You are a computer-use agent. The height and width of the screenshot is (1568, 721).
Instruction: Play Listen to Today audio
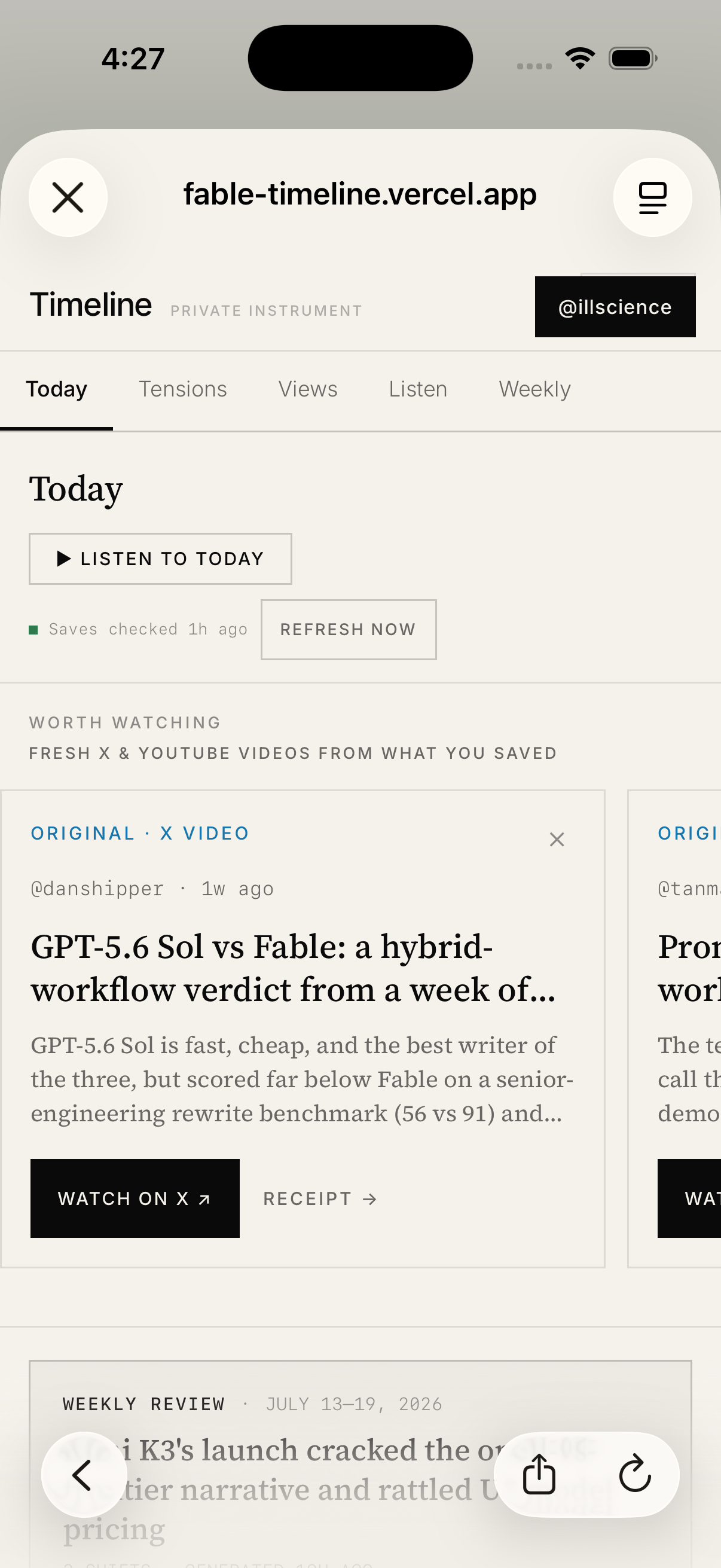[161, 559]
